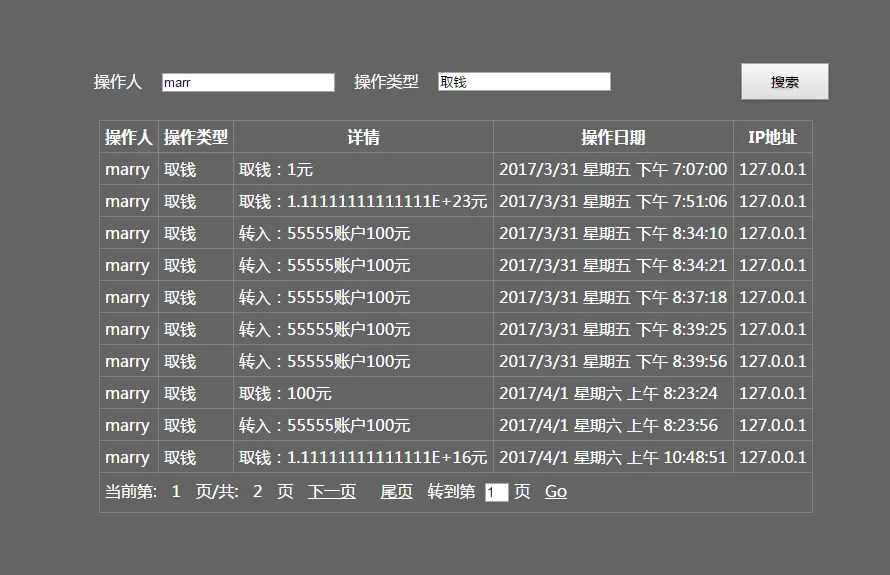Focus the 操作人 input containing marr
This screenshot has height=575, width=890.
[x=248, y=82]
